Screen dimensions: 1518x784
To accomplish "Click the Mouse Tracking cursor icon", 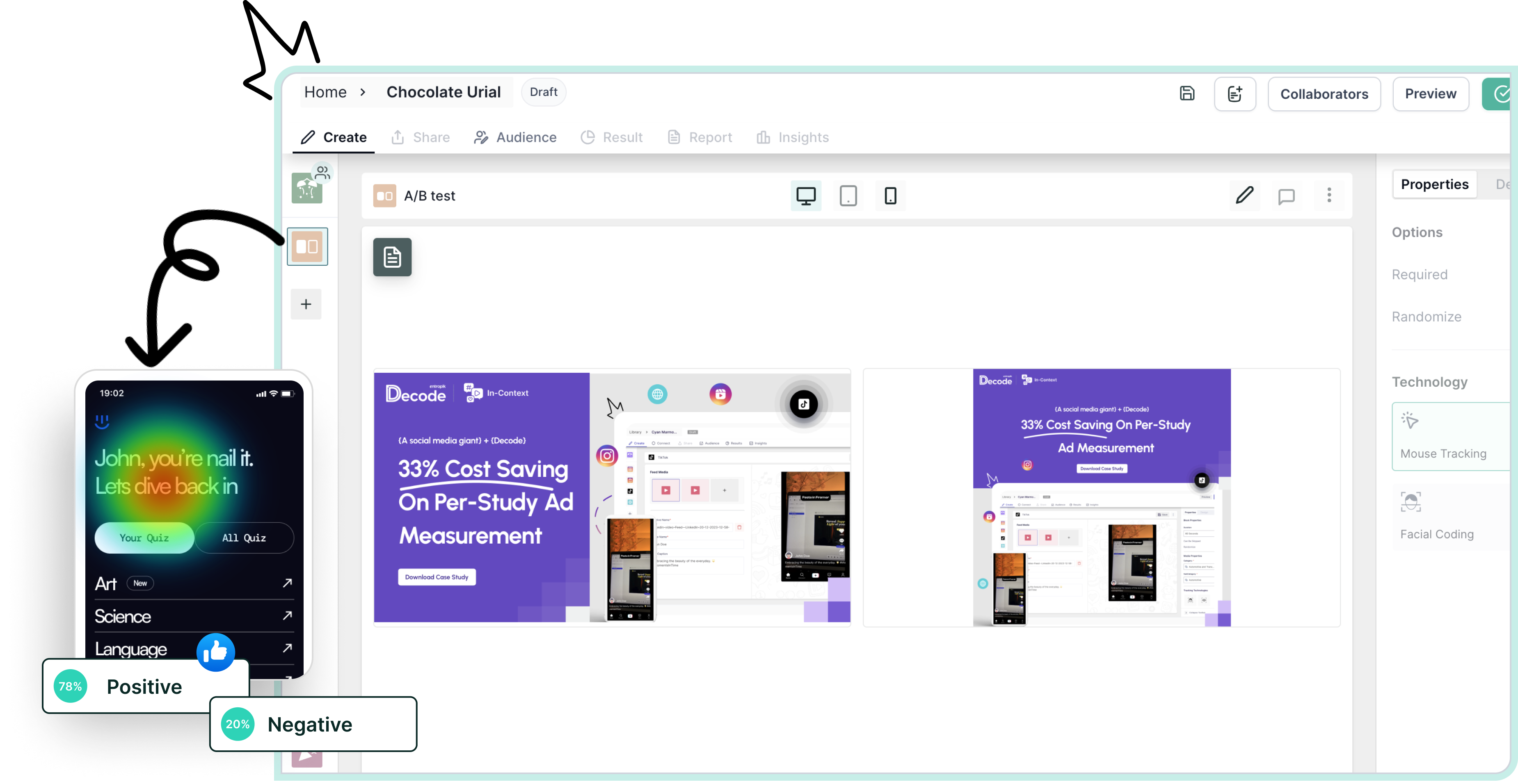I will pos(1410,421).
